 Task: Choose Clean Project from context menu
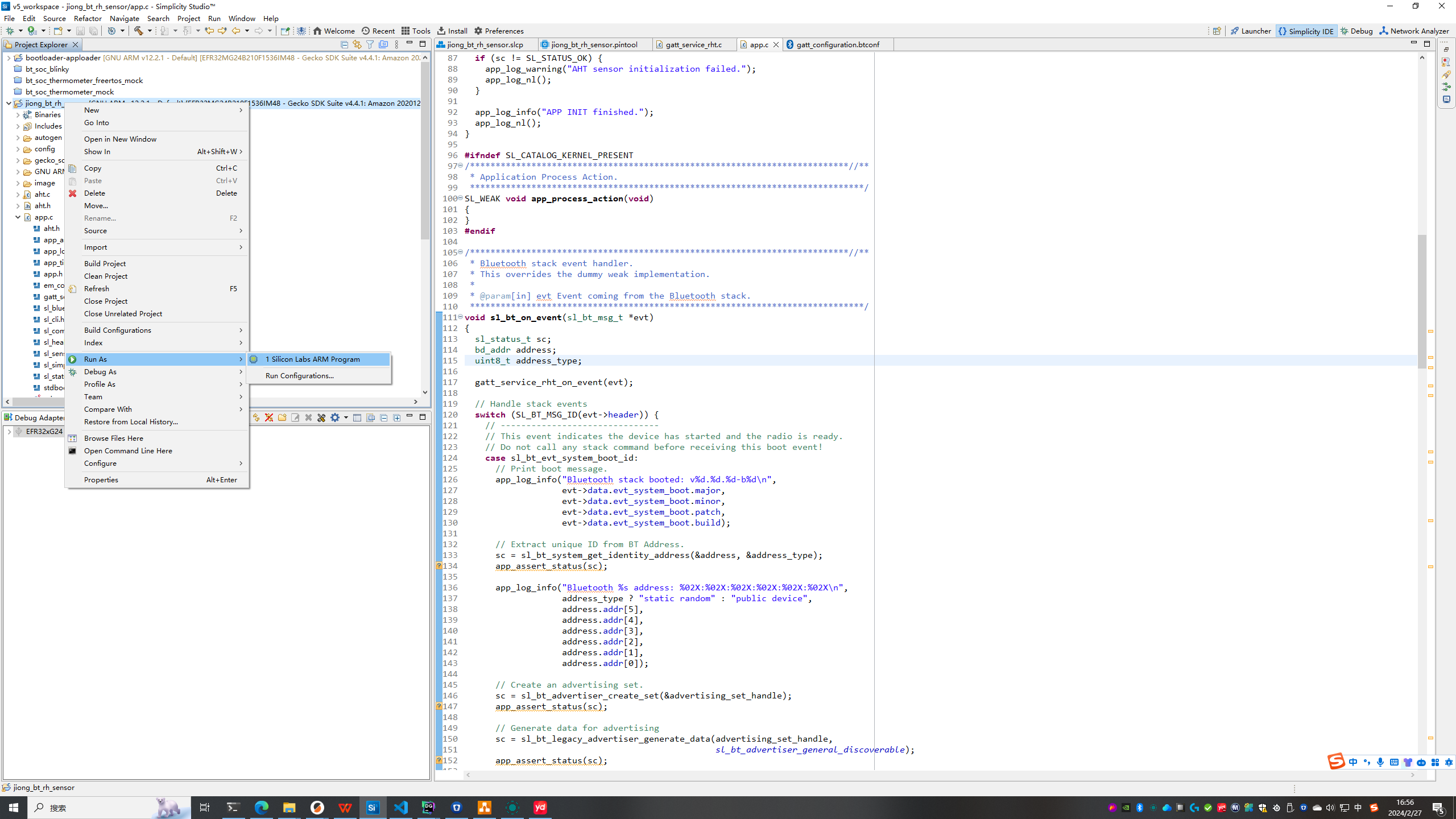tap(157, 276)
